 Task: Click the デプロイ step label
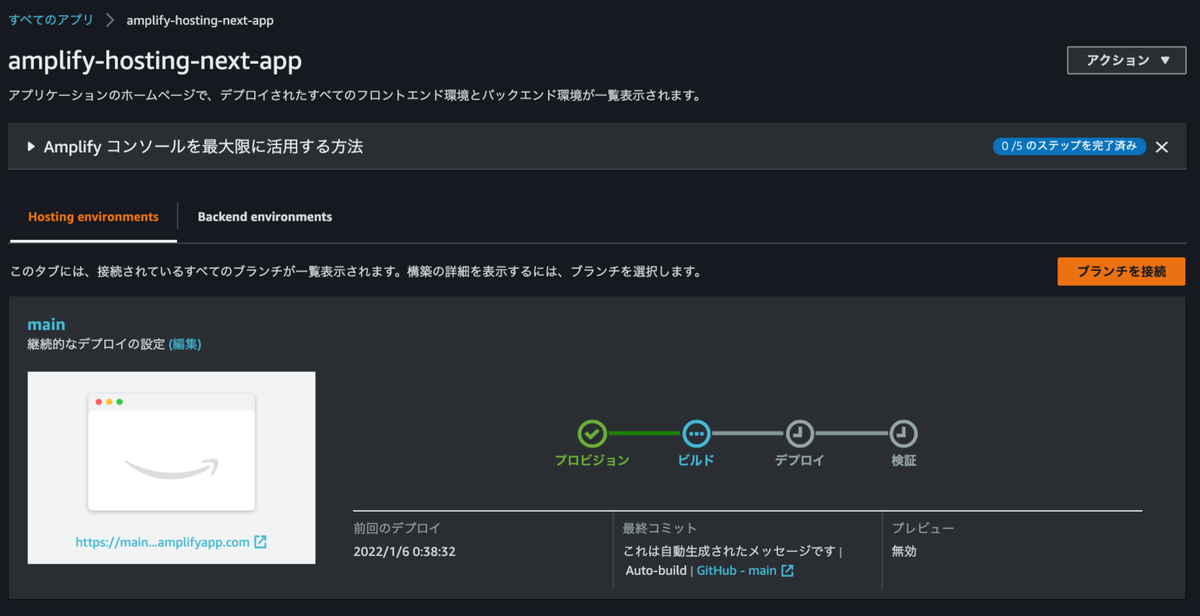(x=799, y=461)
